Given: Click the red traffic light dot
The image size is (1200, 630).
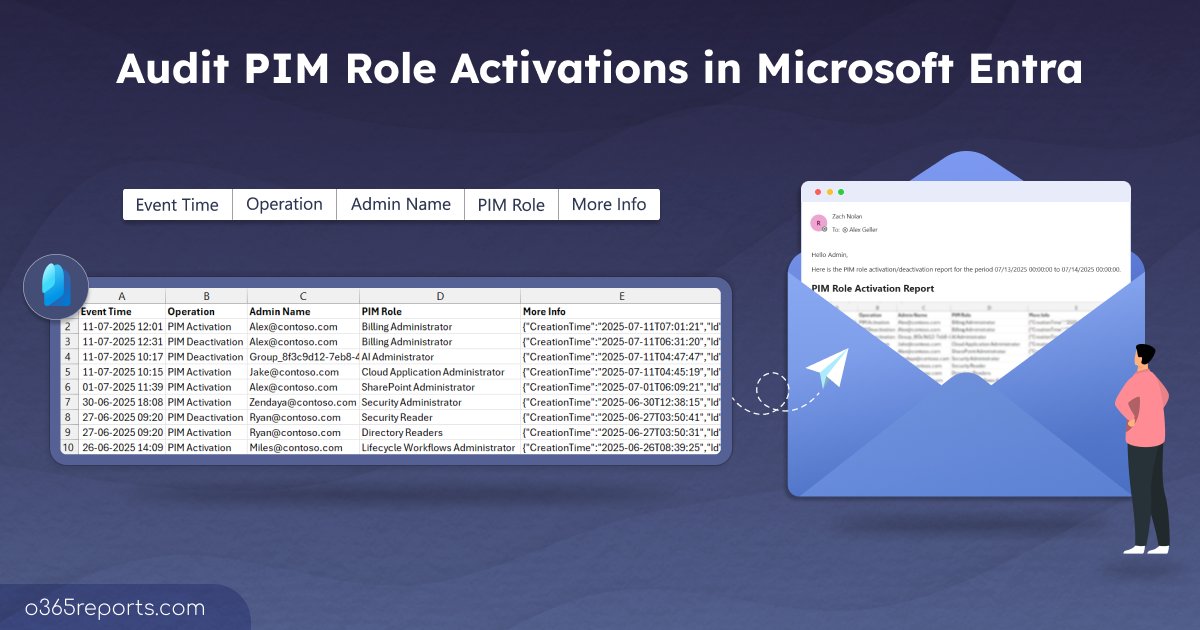Looking at the screenshot, I should pyautogui.click(x=818, y=191).
